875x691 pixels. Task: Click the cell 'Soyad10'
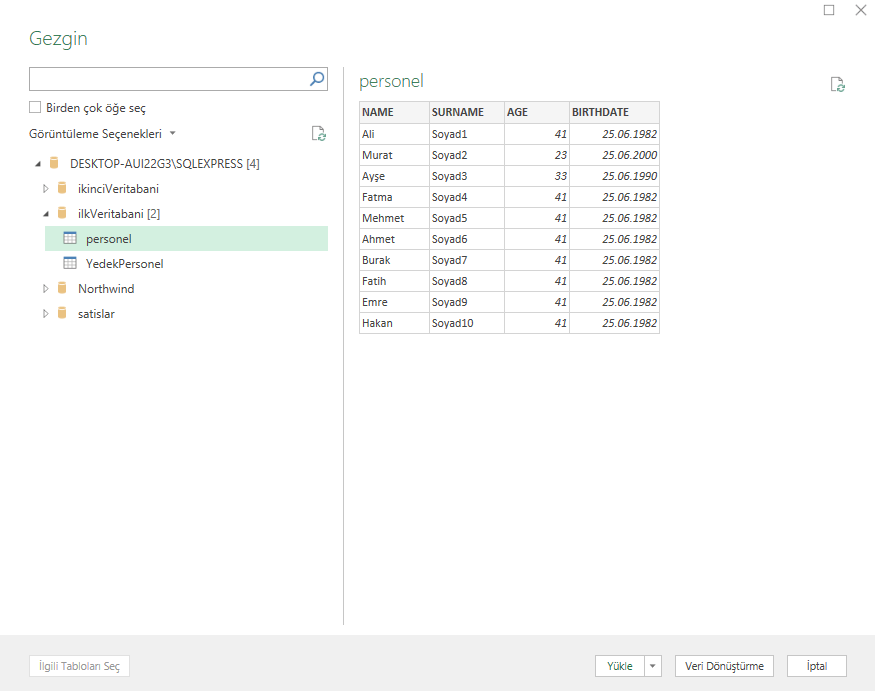[467, 323]
